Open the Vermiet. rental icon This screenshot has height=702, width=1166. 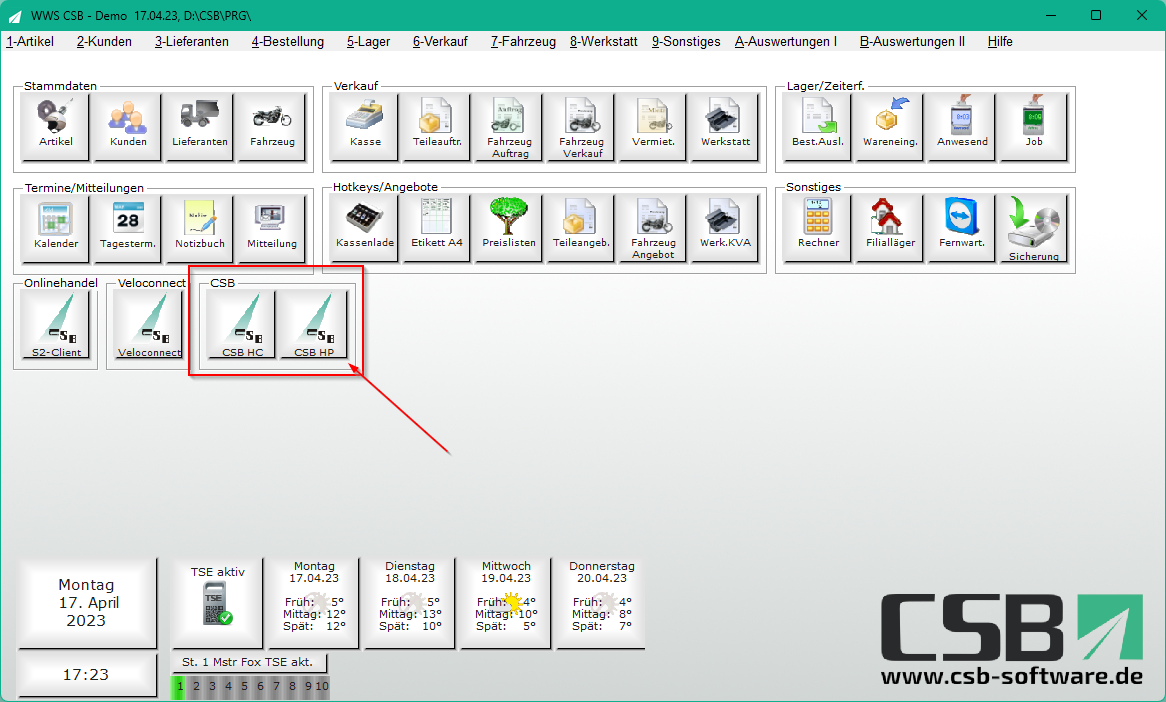653,126
